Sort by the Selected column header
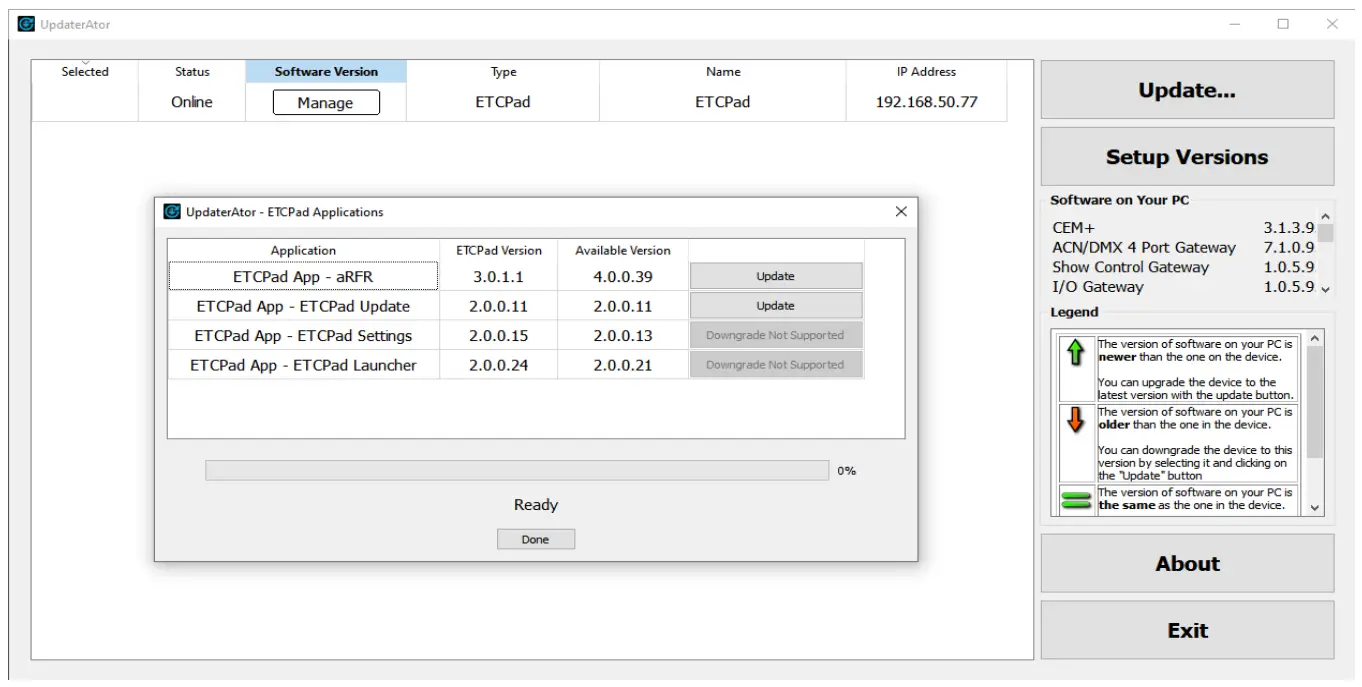1362x687 pixels. (x=85, y=71)
